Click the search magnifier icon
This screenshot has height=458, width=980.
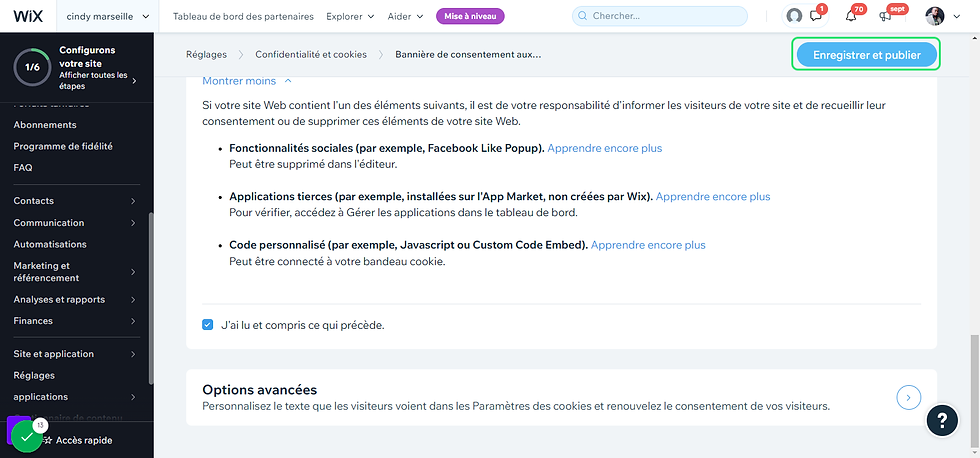point(582,16)
